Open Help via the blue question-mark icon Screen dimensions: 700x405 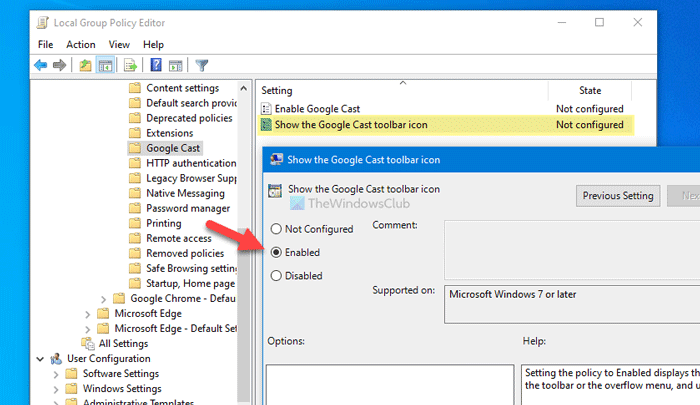point(156,66)
